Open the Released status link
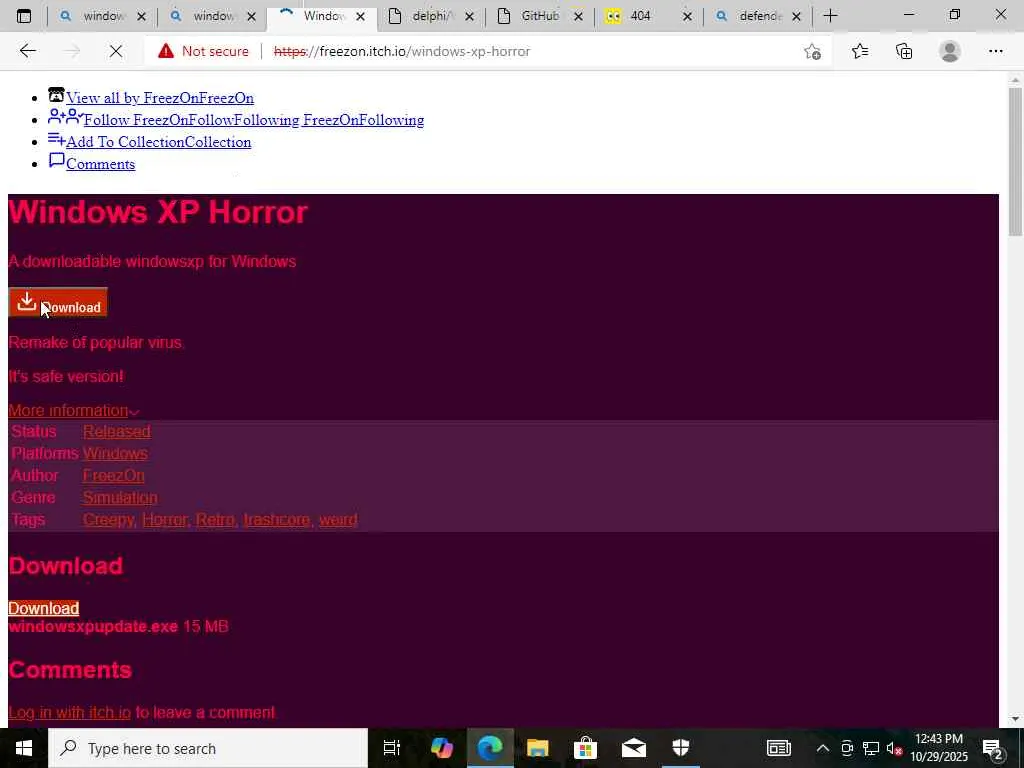Screen dimensions: 1024x768 (117, 431)
